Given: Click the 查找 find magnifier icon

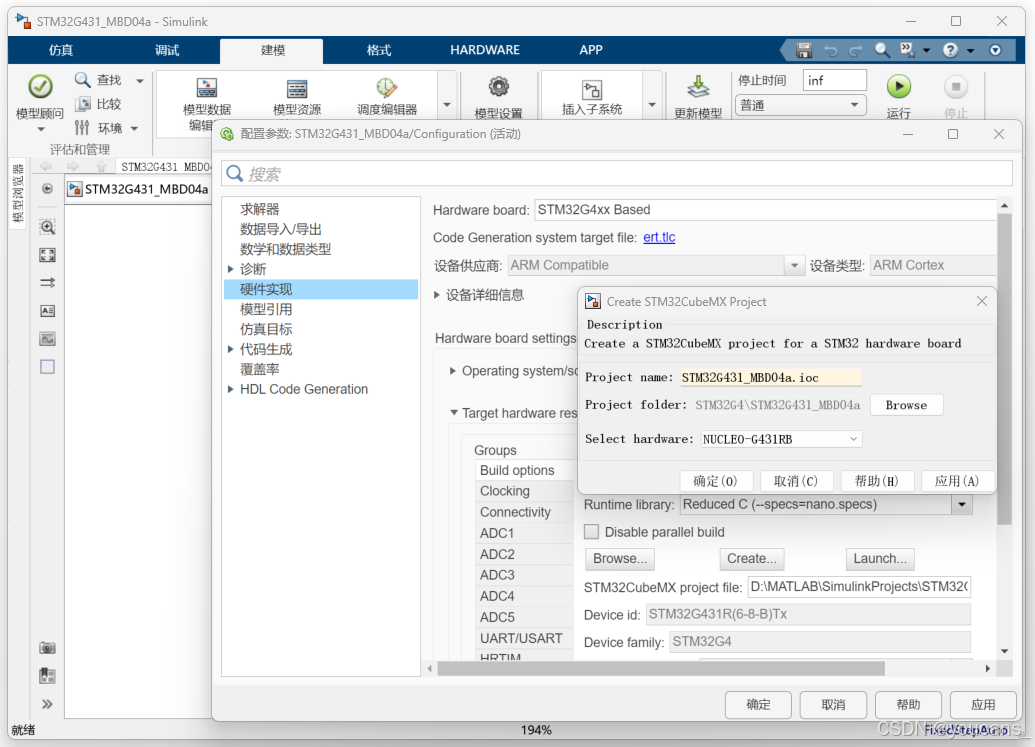Looking at the screenshot, I should coord(83,80).
